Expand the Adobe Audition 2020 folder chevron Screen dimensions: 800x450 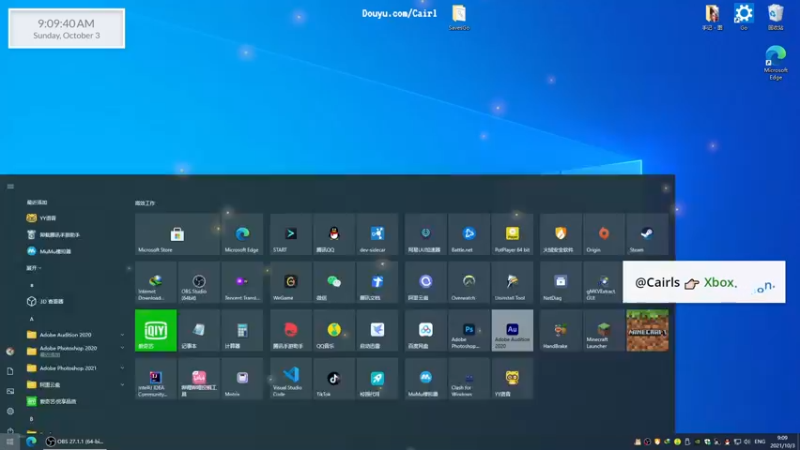(x=122, y=335)
